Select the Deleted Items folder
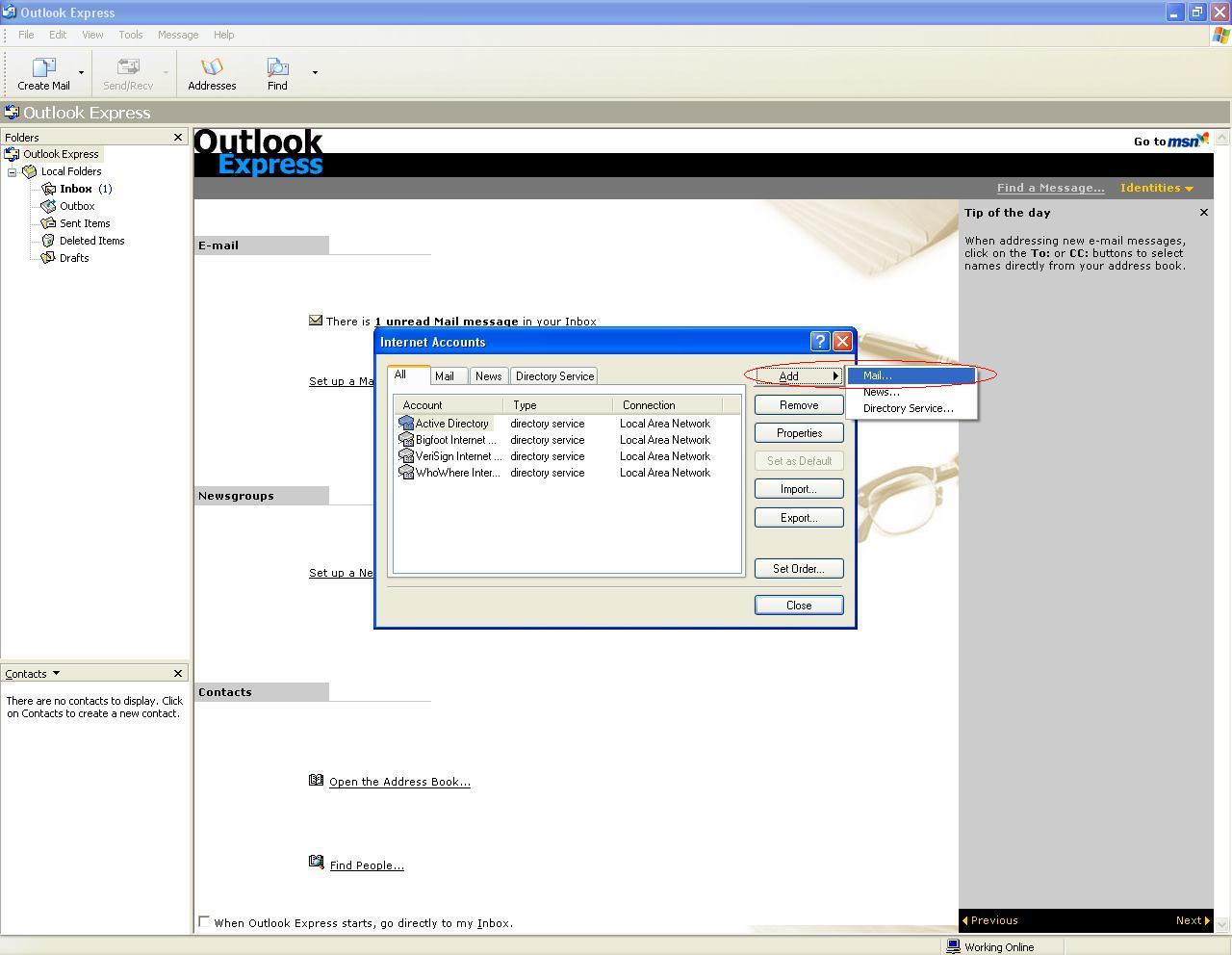Image resolution: width=1232 pixels, height=955 pixels. point(91,241)
